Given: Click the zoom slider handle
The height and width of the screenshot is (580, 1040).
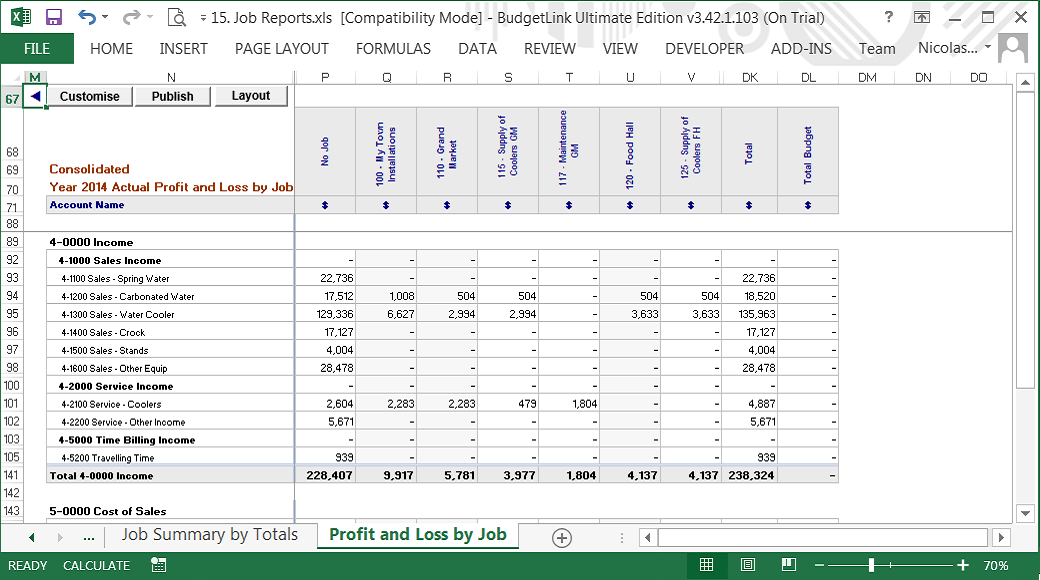Looking at the screenshot, I should point(872,565).
